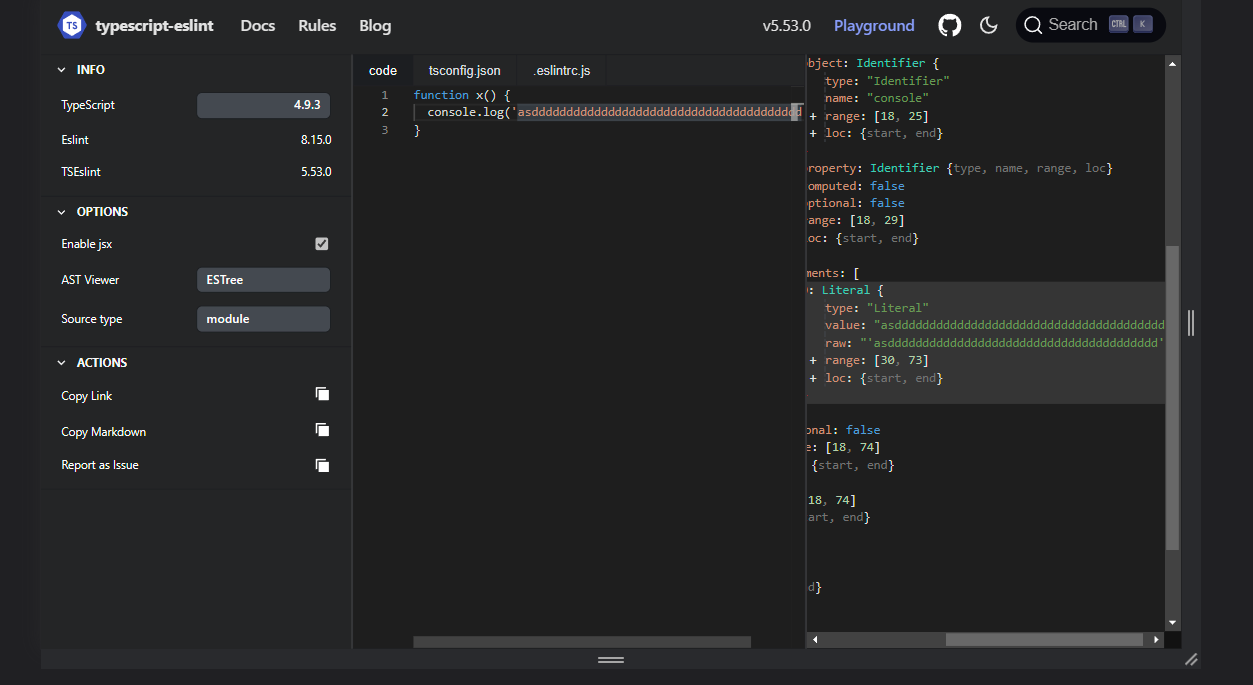Click line number 2 in editor
The height and width of the screenshot is (685, 1253).
pos(384,112)
